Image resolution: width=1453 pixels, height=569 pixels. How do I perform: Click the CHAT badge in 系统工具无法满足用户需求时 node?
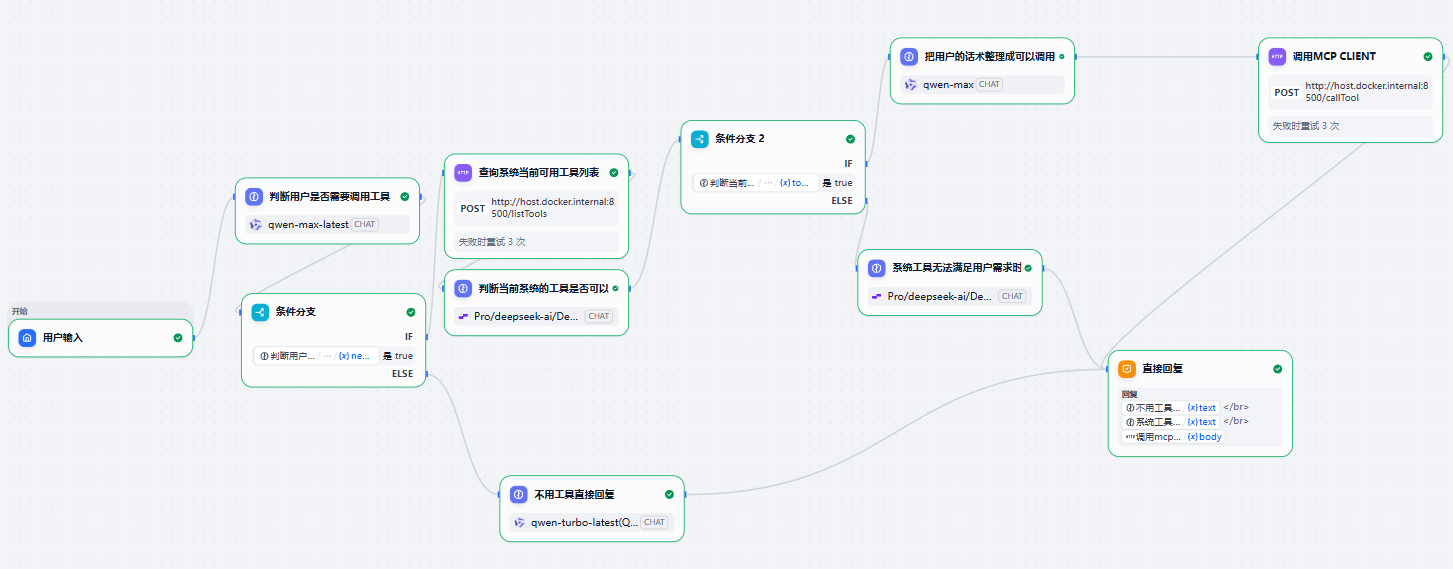pyautogui.click(x=1012, y=296)
